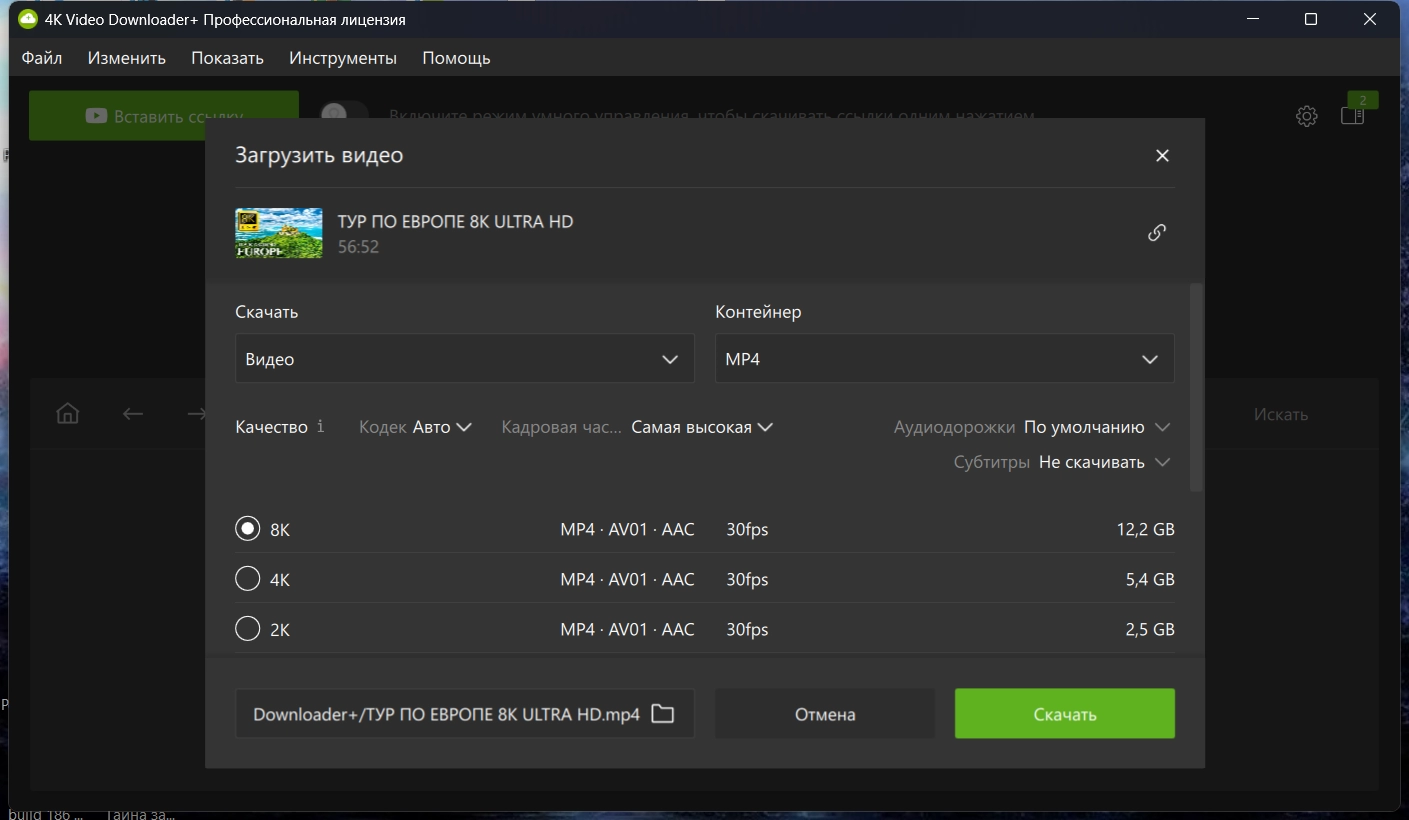Image resolution: width=1409 pixels, height=820 pixels.
Task: Open the folder icon to choose save location
Action: coord(662,714)
